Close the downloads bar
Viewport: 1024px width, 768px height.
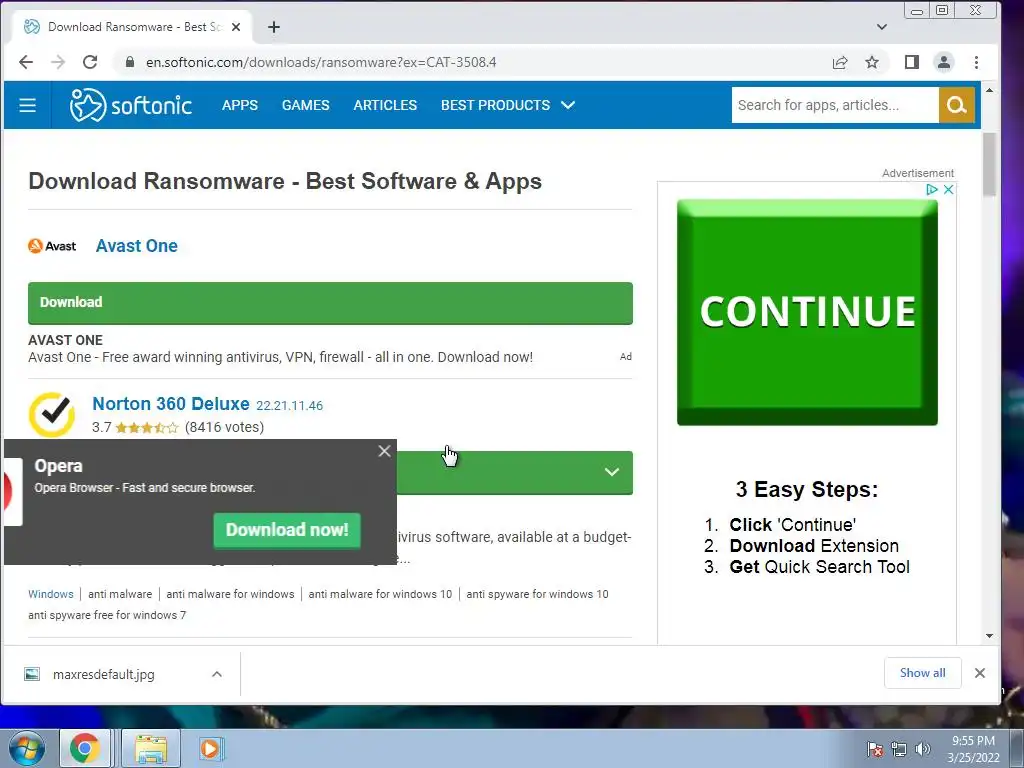[980, 673]
